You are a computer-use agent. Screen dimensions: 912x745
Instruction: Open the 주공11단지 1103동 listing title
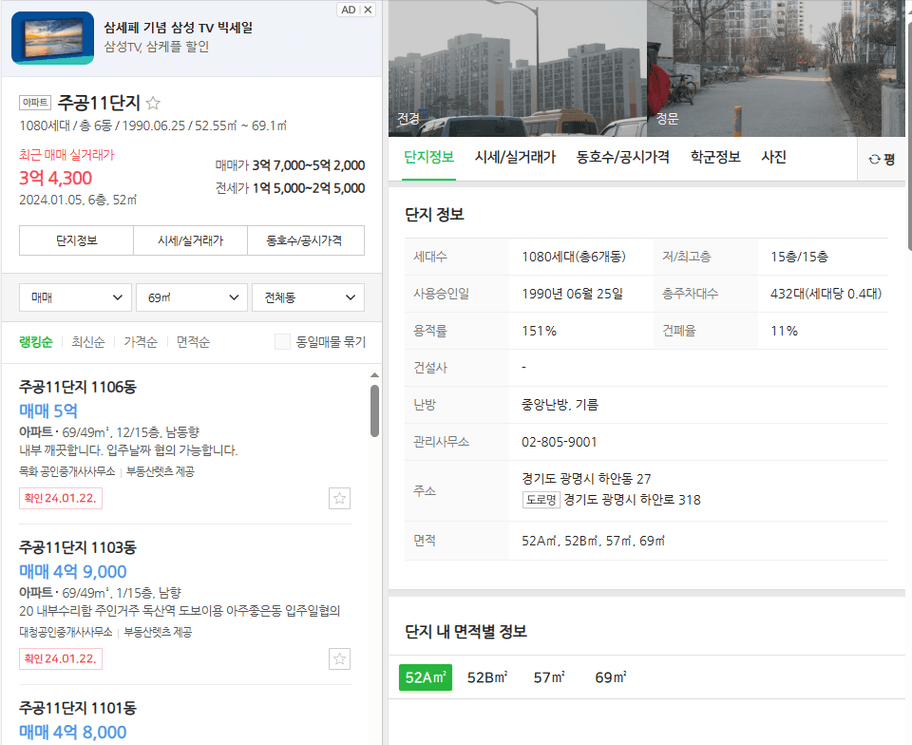tap(78, 548)
